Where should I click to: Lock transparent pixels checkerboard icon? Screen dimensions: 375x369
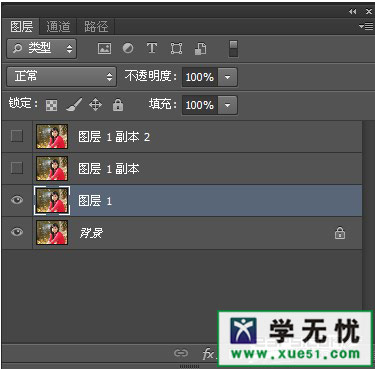pos(51,105)
